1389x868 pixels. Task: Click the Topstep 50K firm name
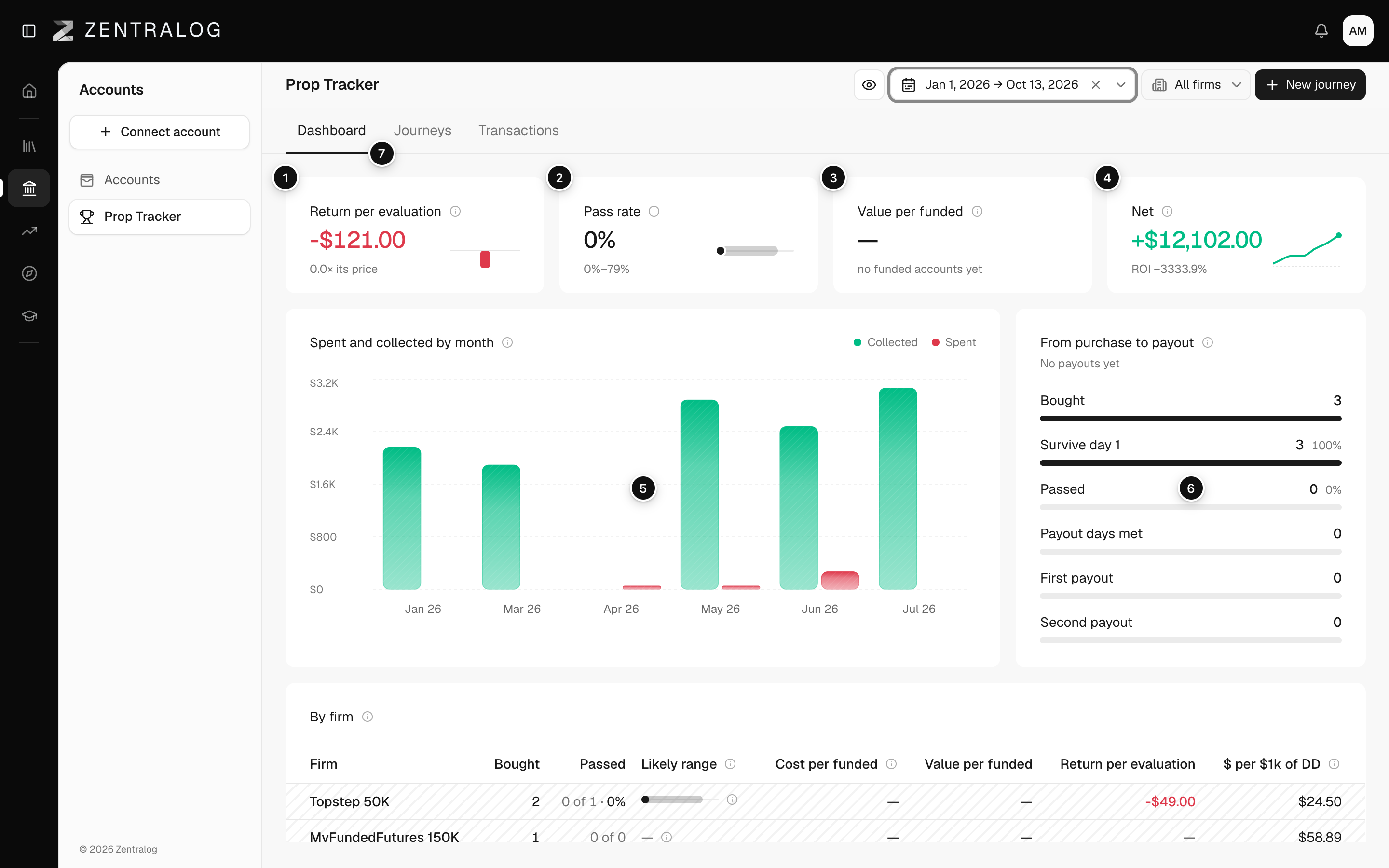click(x=350, y=801)
